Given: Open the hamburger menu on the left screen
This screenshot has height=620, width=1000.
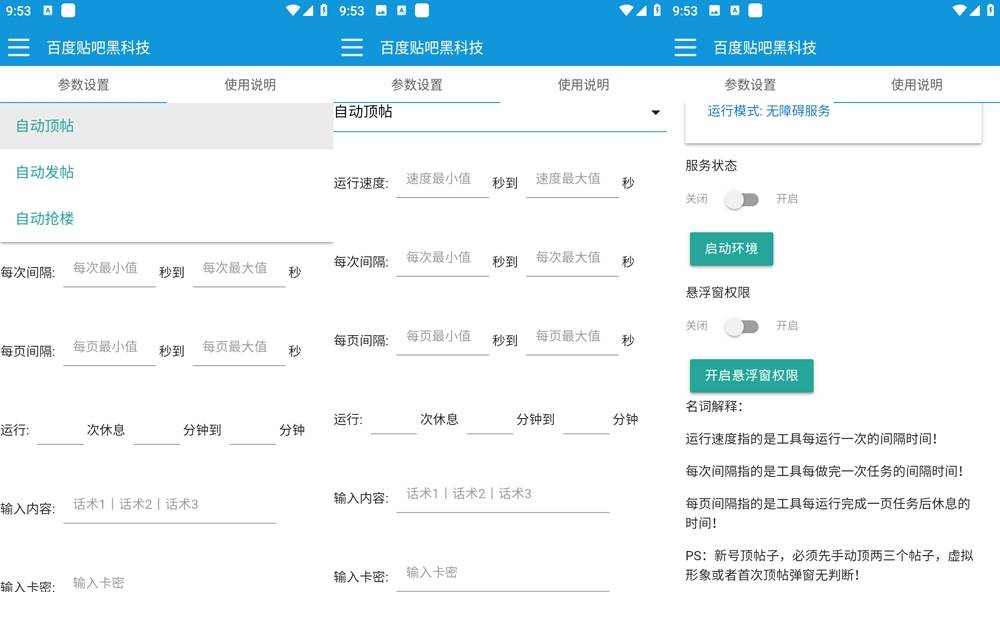Looking at the screenshot, I should pyautogui.click(x=18, y=47).
